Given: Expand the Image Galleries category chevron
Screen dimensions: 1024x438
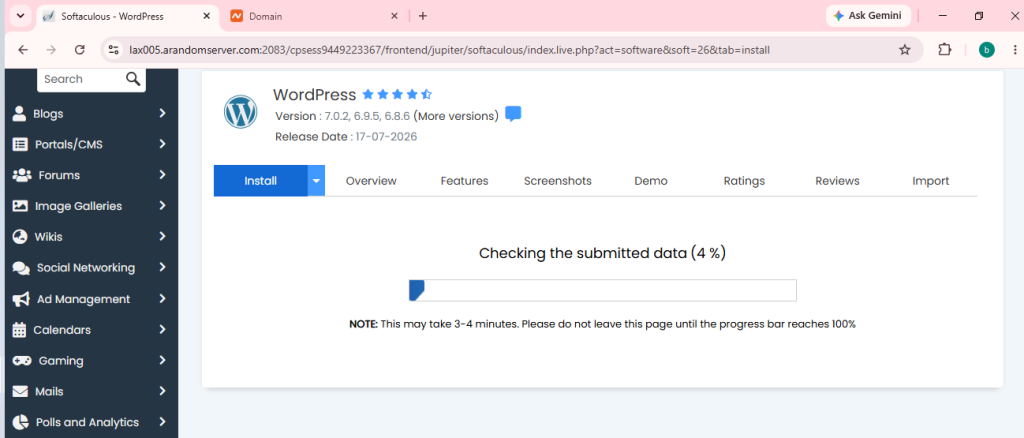Looking at the screenshot, I should click(163, 206).
